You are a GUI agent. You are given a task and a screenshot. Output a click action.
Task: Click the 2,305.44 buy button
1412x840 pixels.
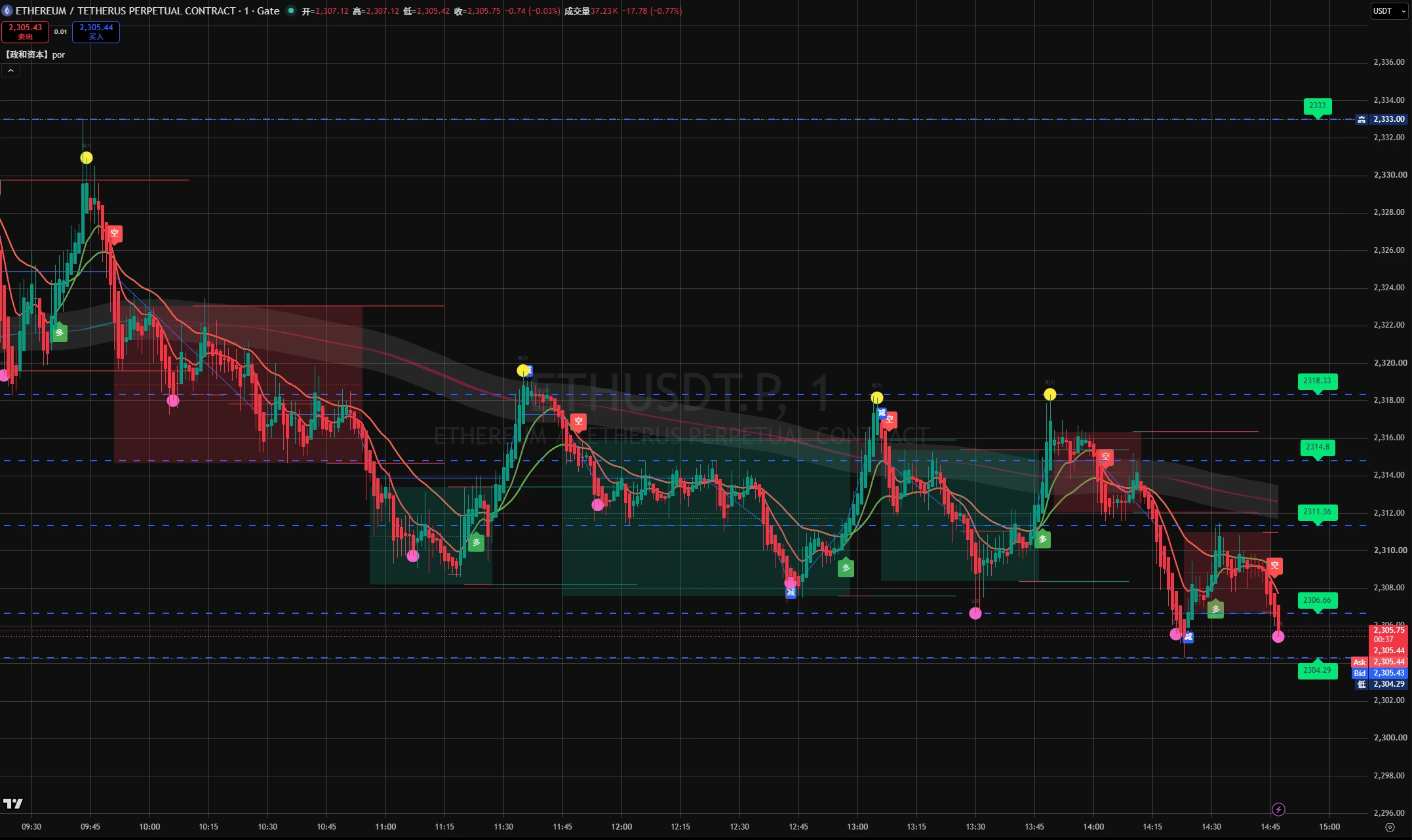[96, 31]
